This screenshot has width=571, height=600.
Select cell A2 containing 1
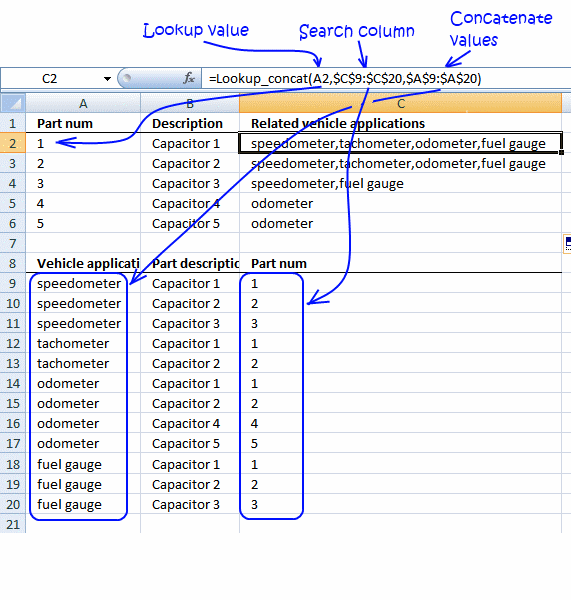pos(83,143)
